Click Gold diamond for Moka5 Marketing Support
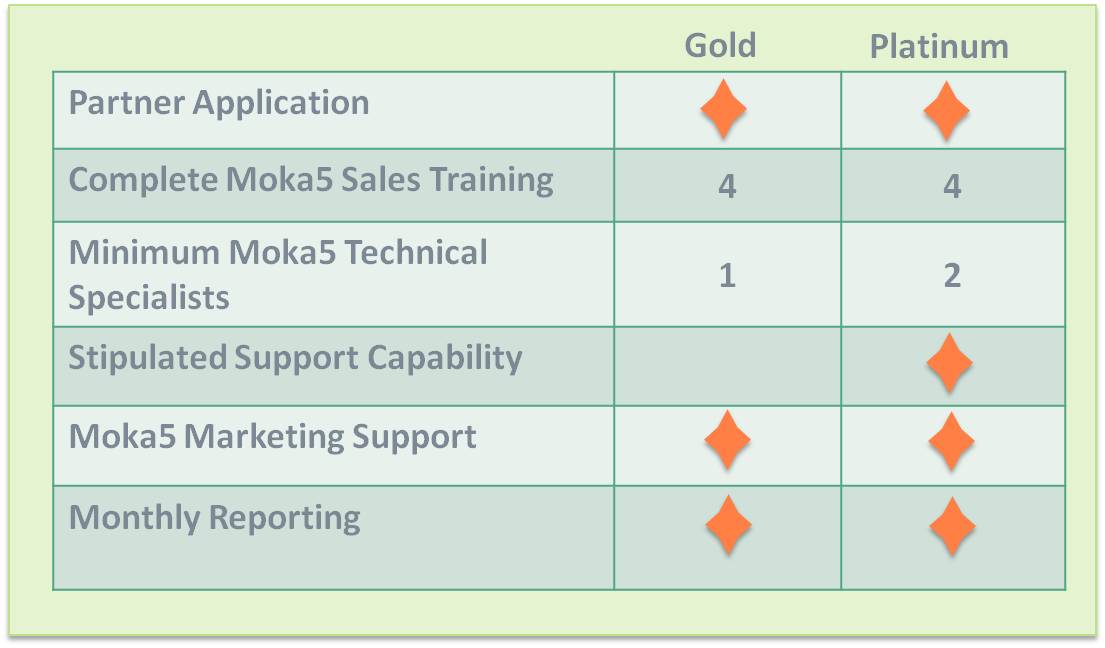Screen dimensions: 1105x648 click(727, 440)
